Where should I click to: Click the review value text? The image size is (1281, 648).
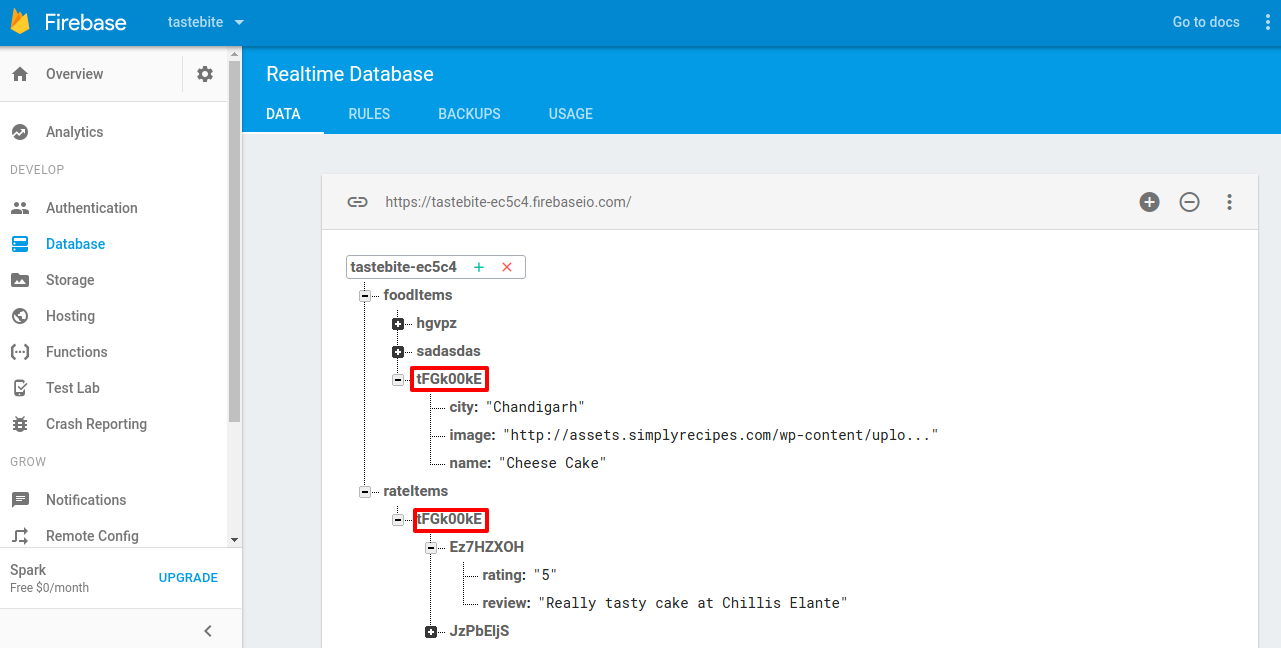[693, 603]
